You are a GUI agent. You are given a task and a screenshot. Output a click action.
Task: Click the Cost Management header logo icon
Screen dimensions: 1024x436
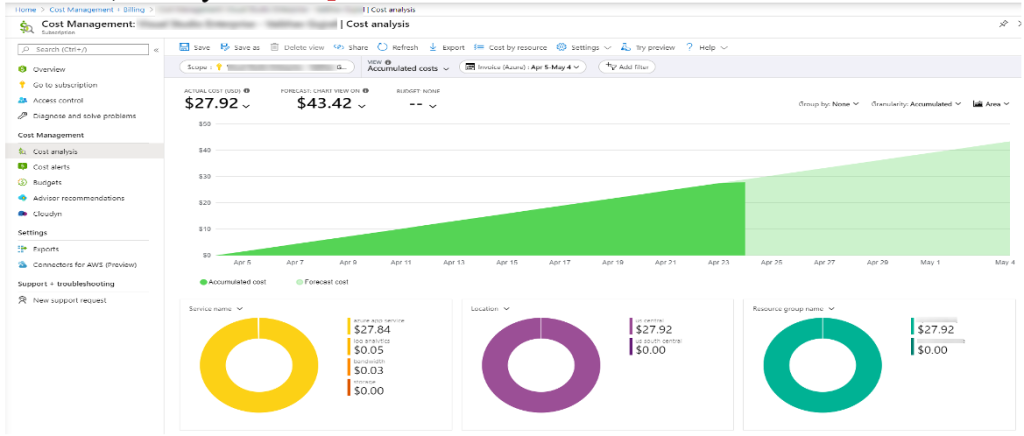(x=27, y=26)
